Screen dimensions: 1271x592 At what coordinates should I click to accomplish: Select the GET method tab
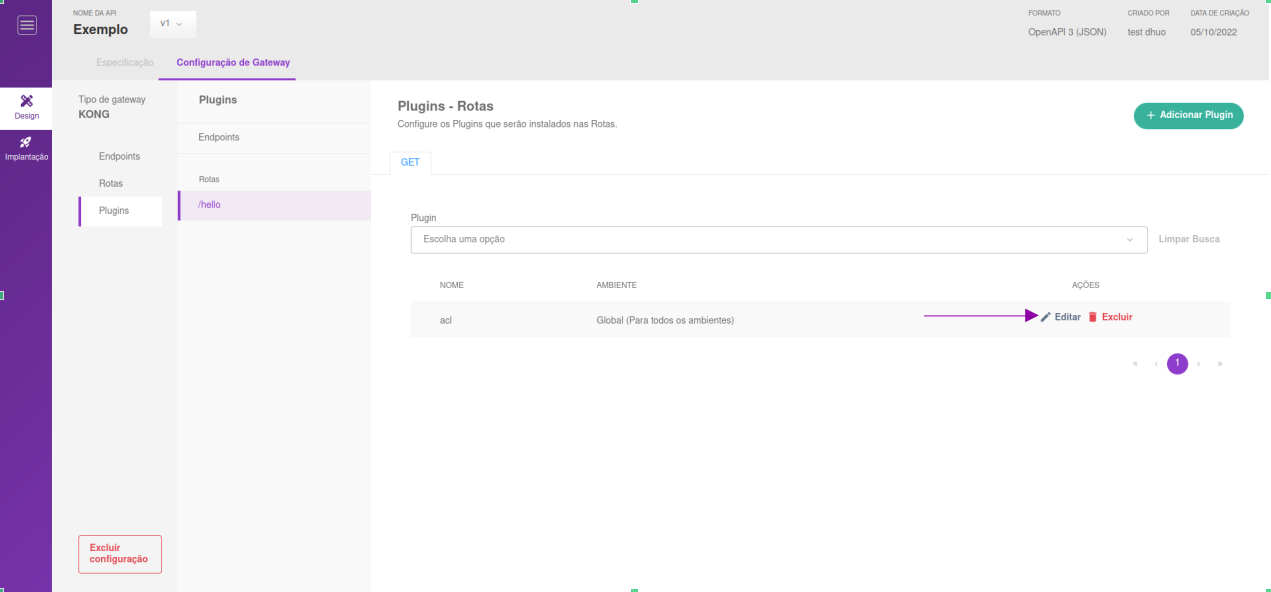pos(410,162)
